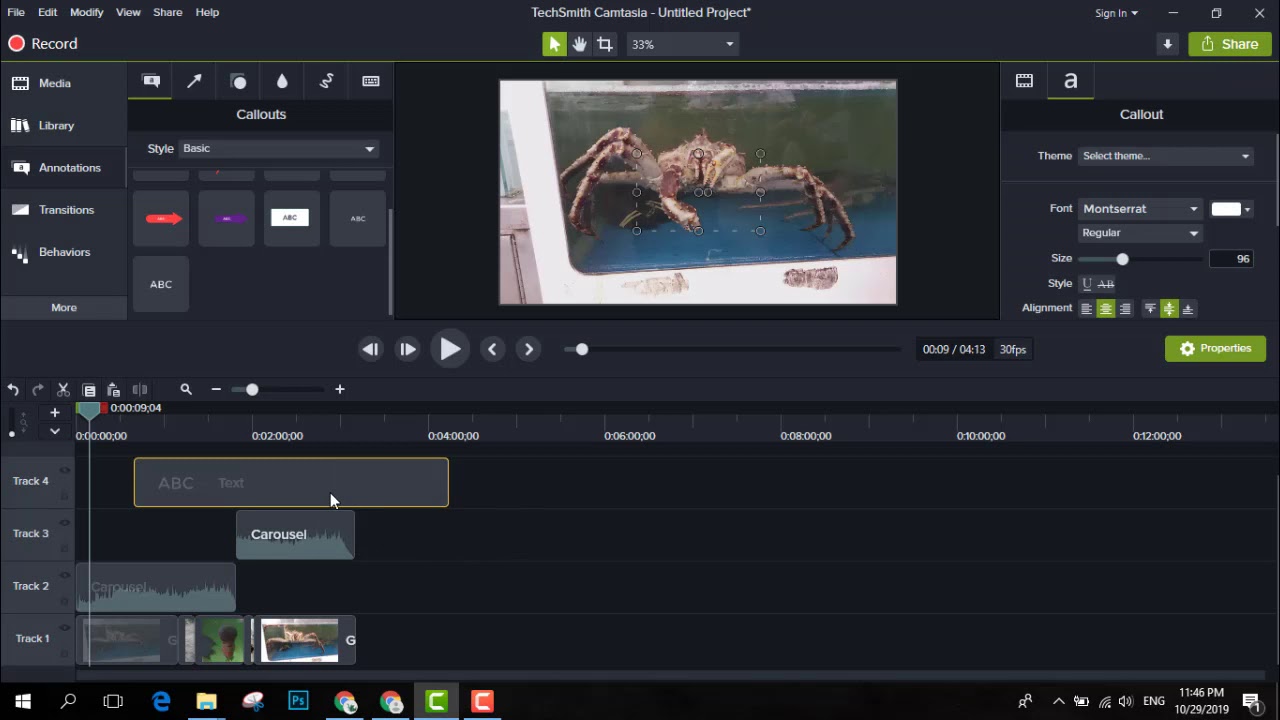Open the Sketch Motion annotation tab
Image resolution: width=1280 pixels, height=720 pixels.
coord(326,81)
